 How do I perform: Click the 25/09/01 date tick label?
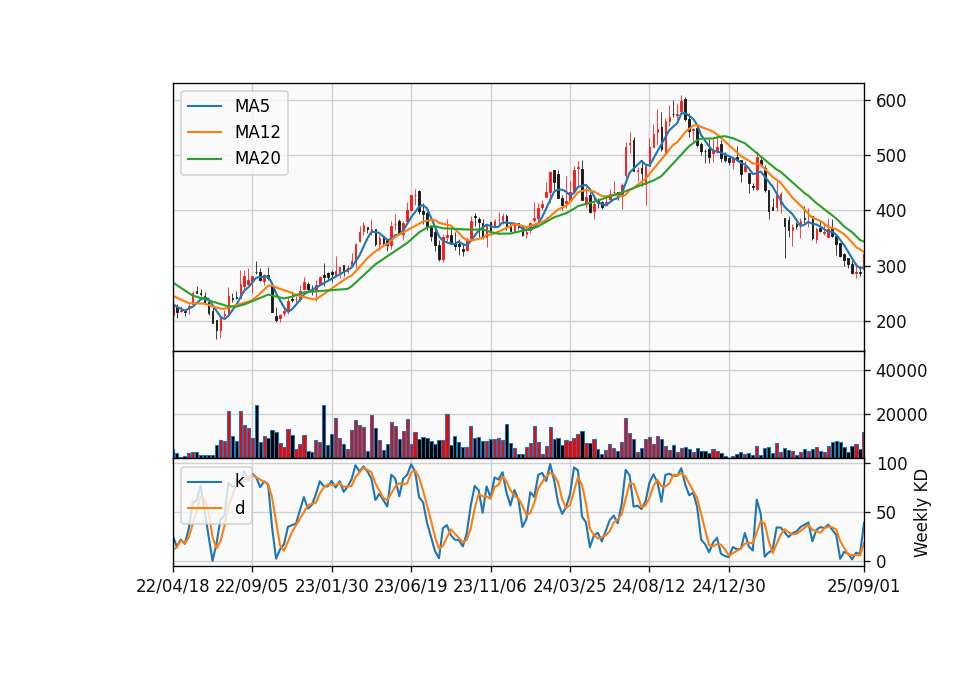[864, 587]
